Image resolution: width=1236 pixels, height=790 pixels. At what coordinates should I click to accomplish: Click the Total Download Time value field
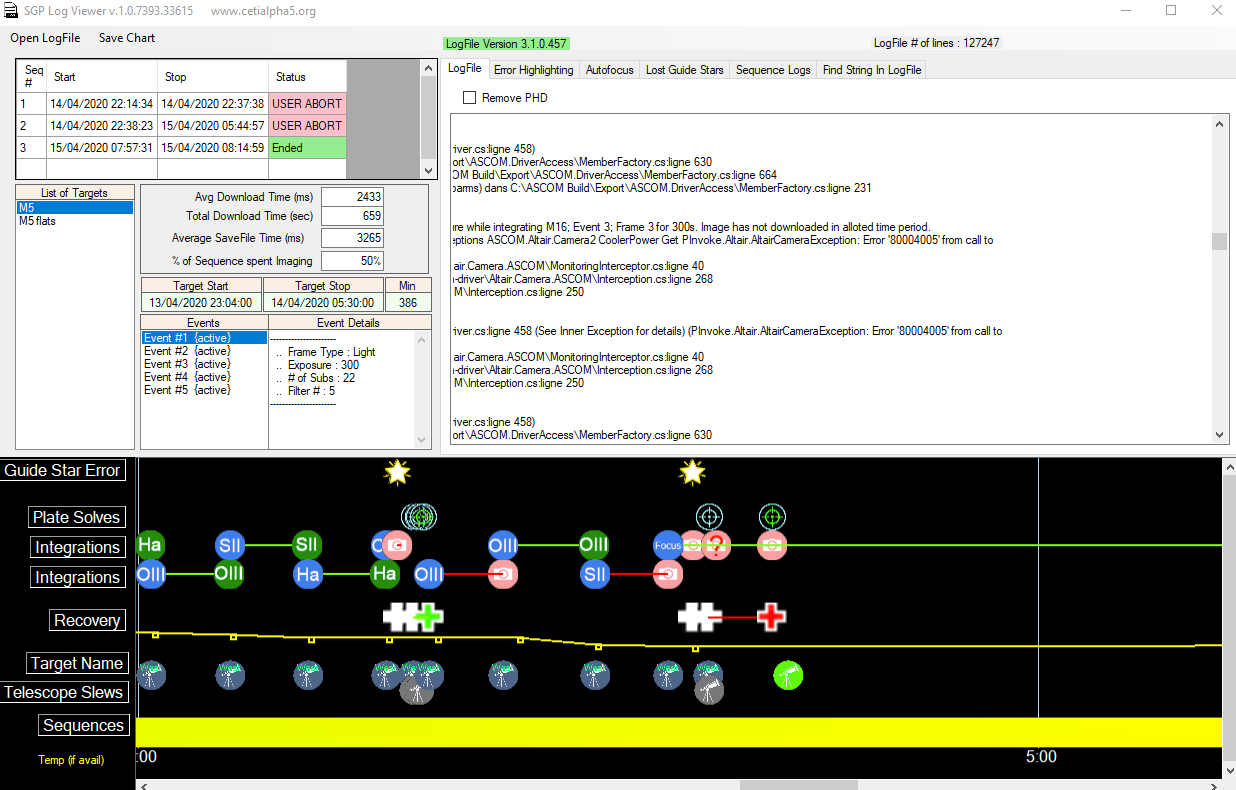352,216
